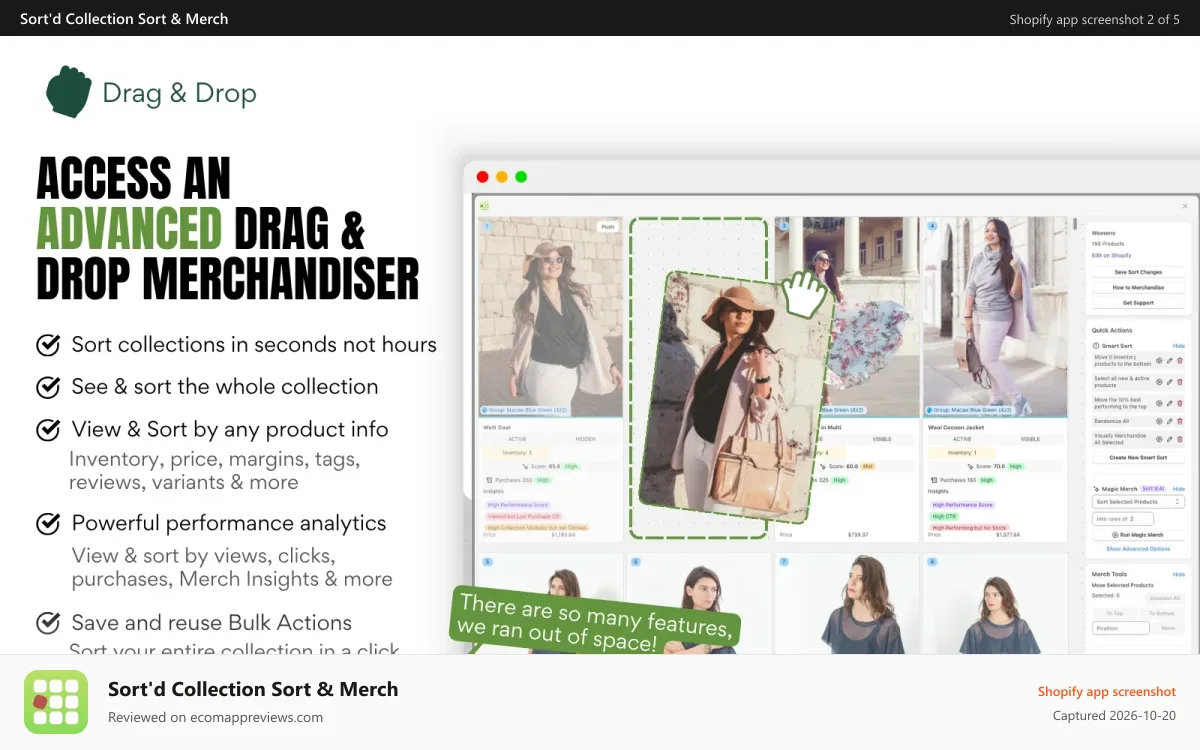Click the Smart Sort clock icon
Screen dimensions: 1200x750
pyautogui.click(x=1096, y=346)
